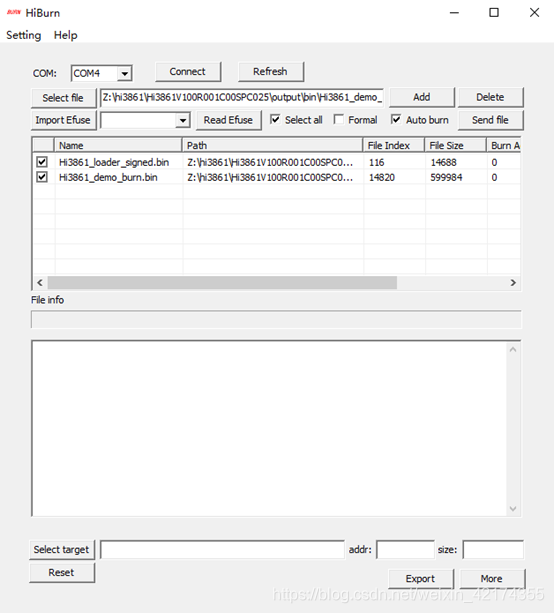Viewport: 554px width, 613px height.
Task: Click the file size value 14688
Action: 443,162
